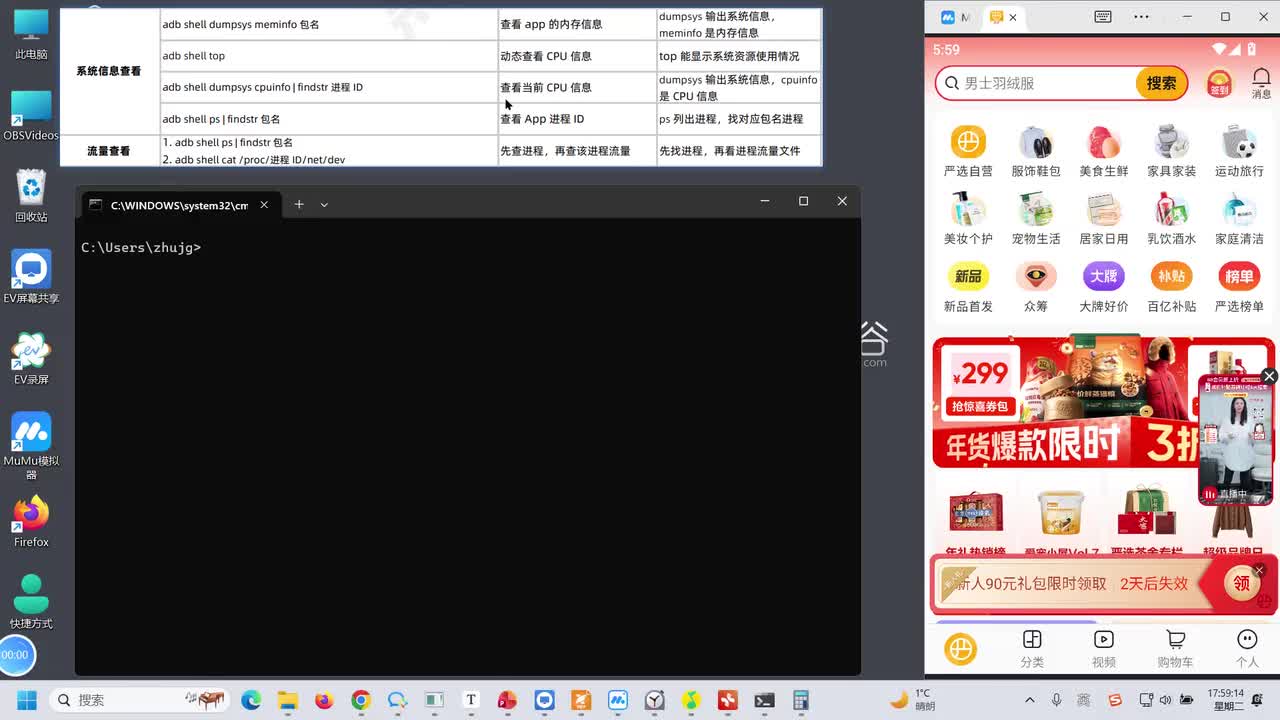Image resolution: width=1280 pixels, height=720 pixels.
Task: Click the taskbar 搜索 box
Action: coord(140,700)
